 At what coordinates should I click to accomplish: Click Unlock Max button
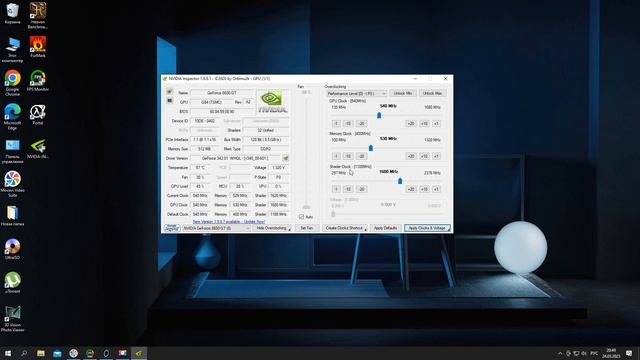coord(432,93)
